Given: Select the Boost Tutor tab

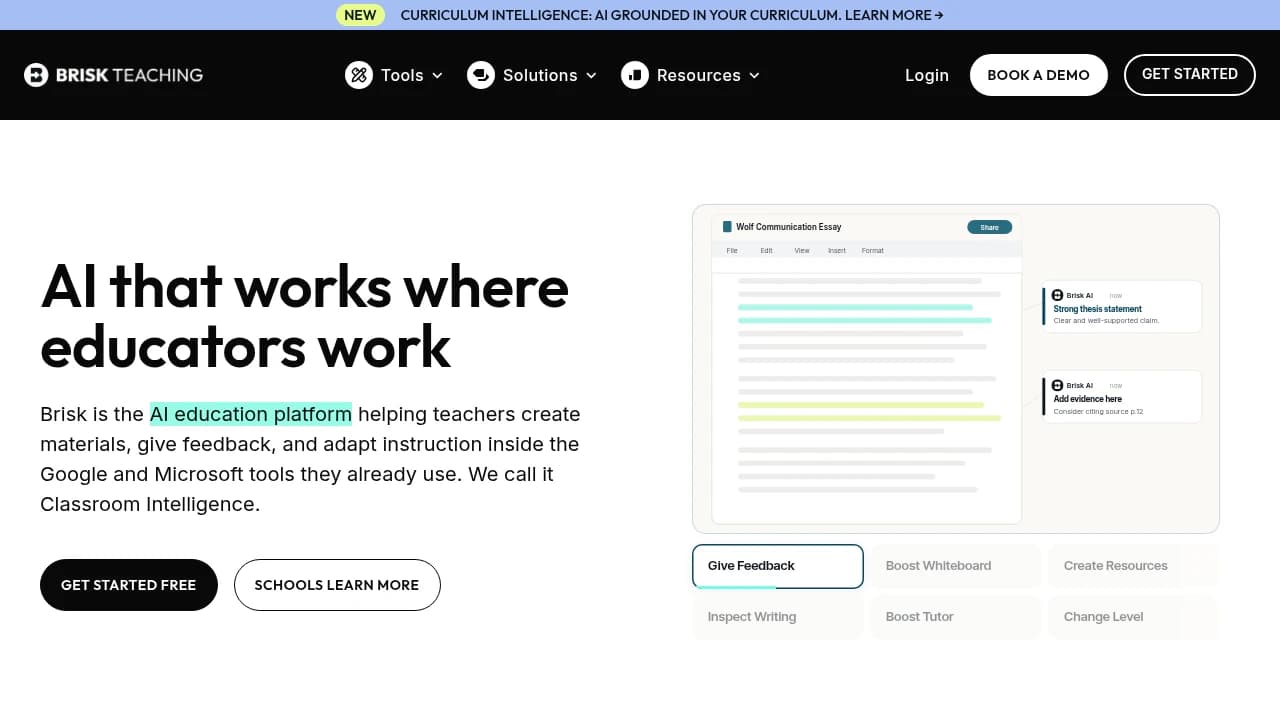Looking at the screenshot, I should (x=956, y=617).
